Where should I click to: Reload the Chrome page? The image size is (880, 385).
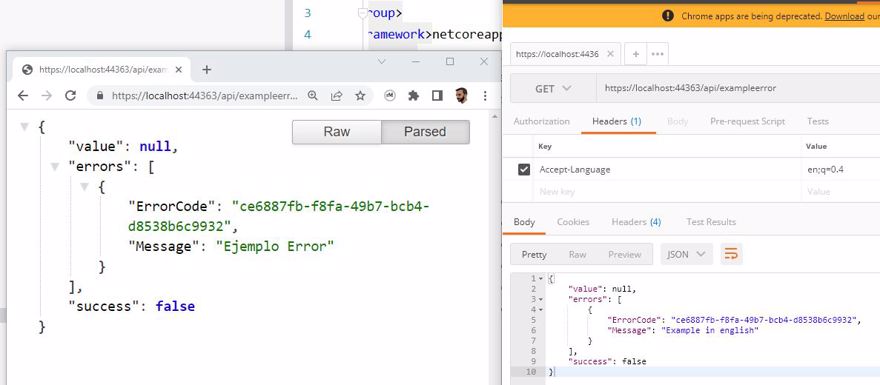70,96
